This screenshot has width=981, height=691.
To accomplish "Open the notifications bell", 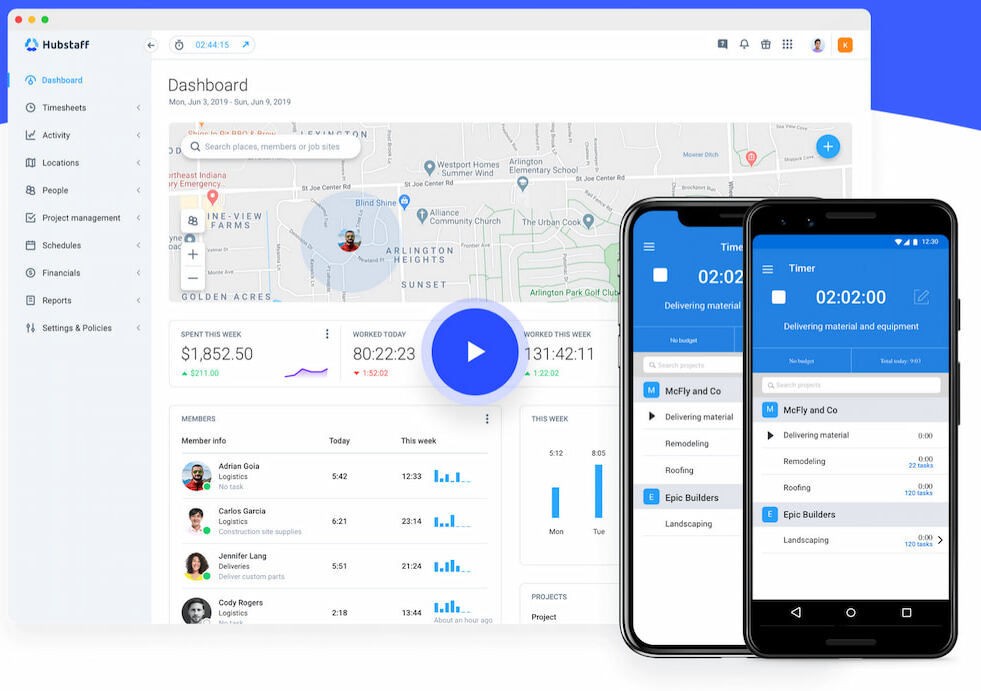I will coord(744,45).
